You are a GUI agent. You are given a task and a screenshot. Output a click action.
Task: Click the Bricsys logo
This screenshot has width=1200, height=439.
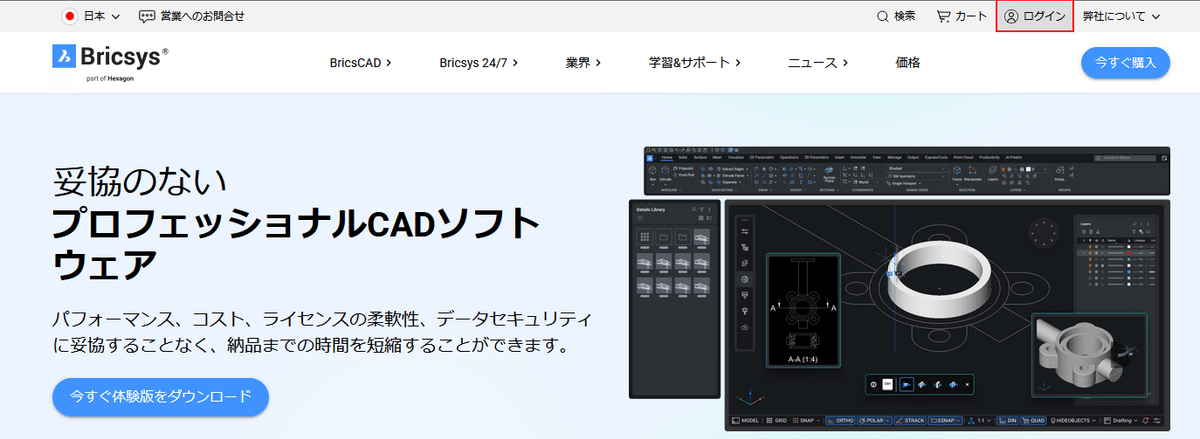(x=110, y=61)
